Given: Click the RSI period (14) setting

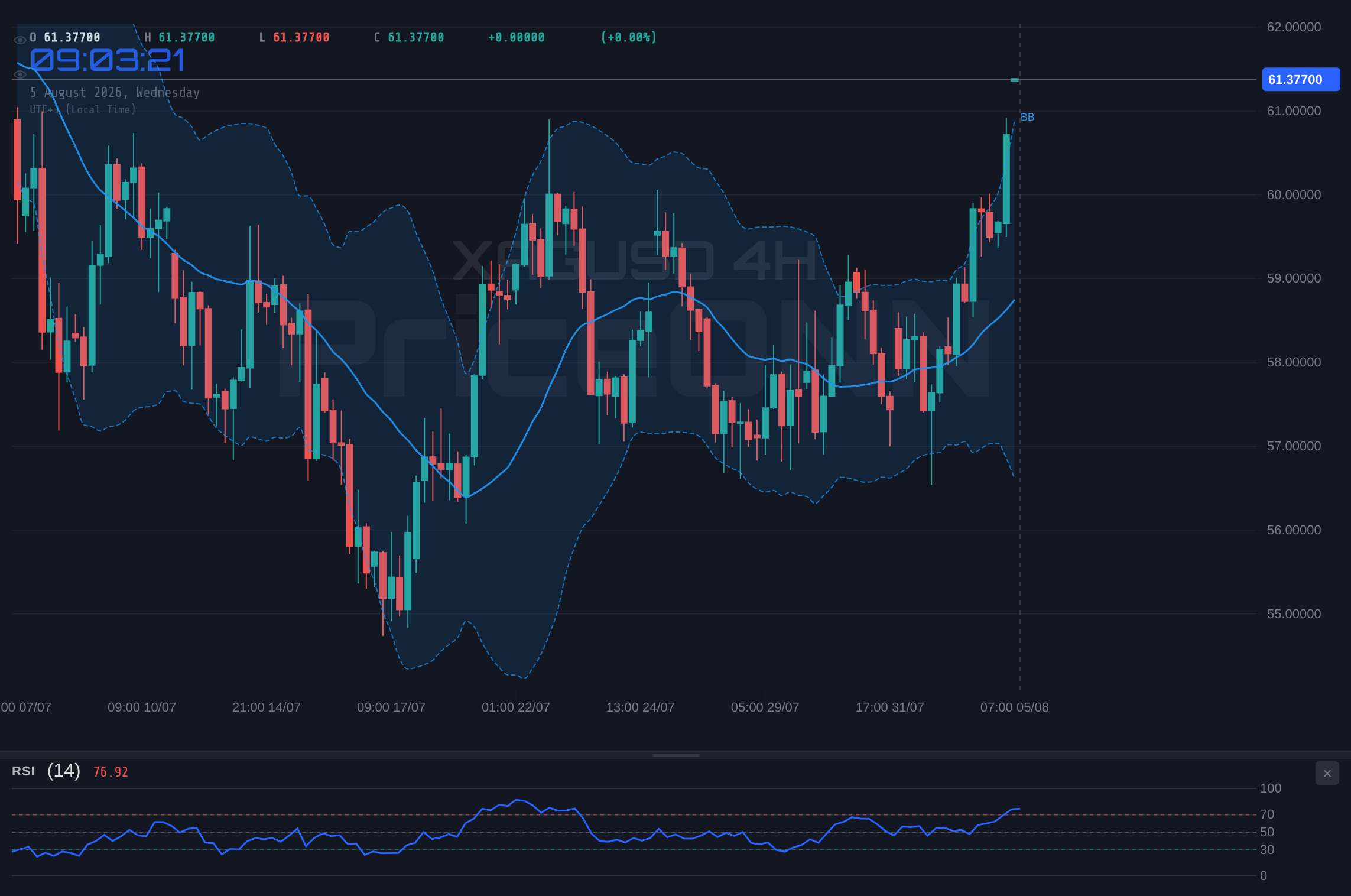Looking at the screenshot, I should (64, 771).
